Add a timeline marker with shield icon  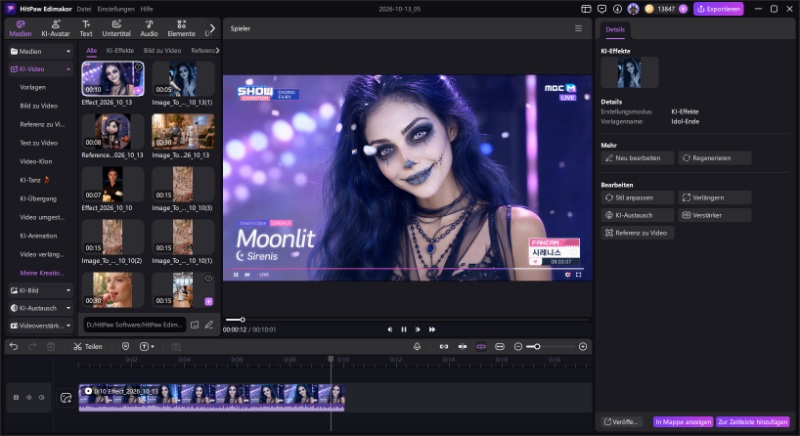(126, 347)
